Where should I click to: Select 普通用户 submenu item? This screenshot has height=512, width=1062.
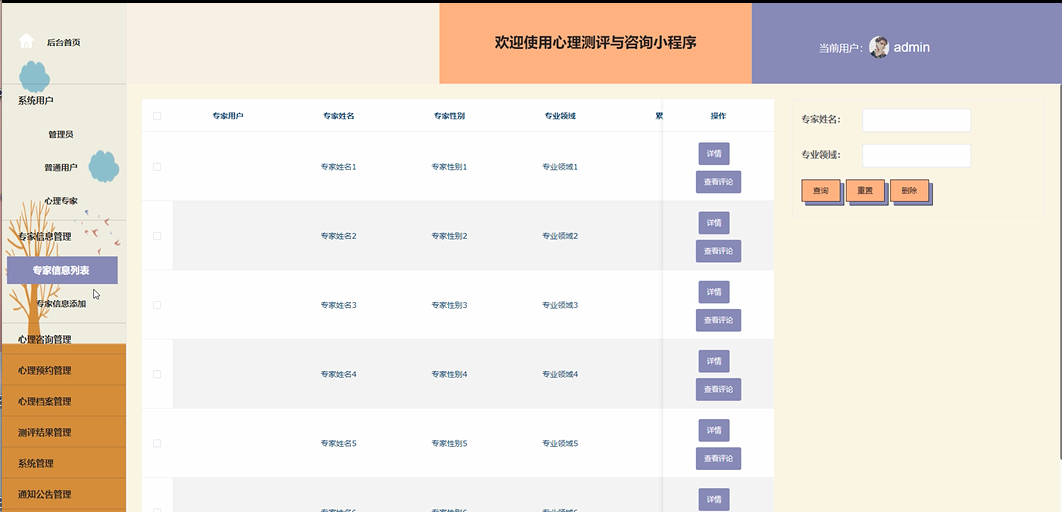(61, 168)
